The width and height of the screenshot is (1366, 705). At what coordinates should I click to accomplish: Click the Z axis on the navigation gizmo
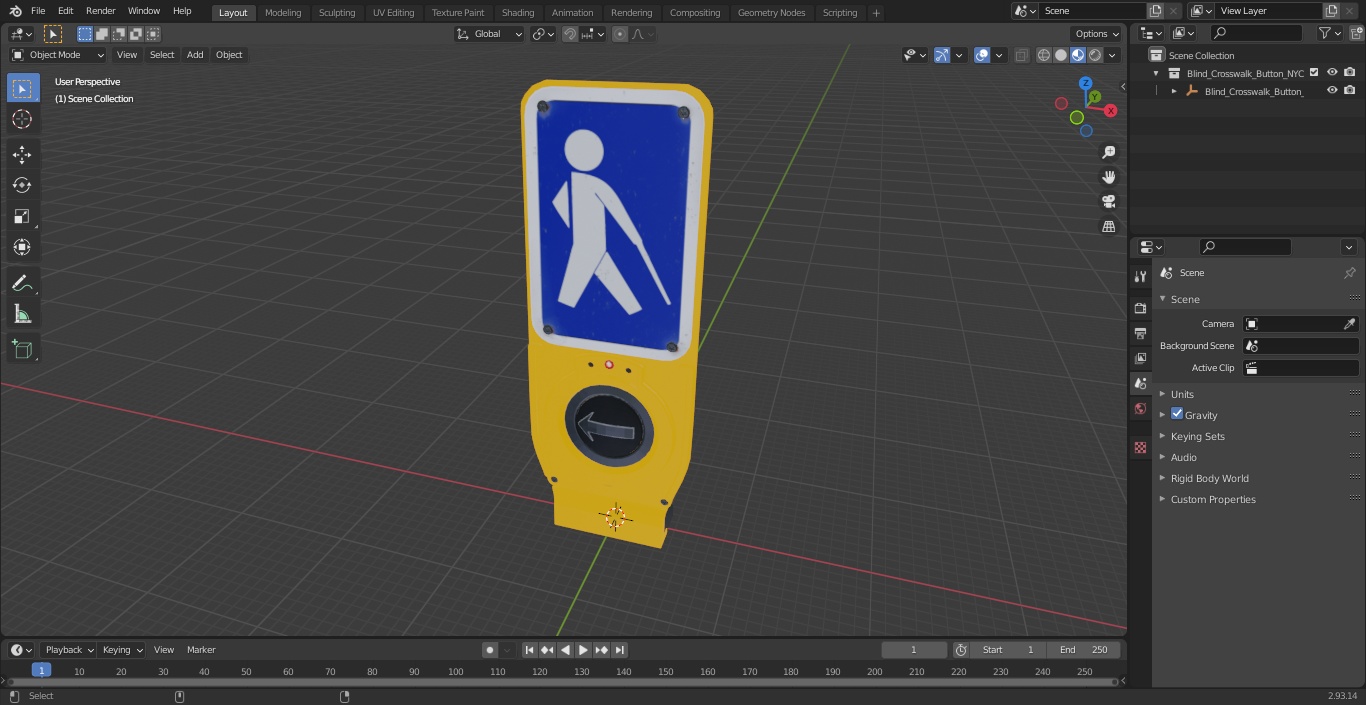point(1086,83)
